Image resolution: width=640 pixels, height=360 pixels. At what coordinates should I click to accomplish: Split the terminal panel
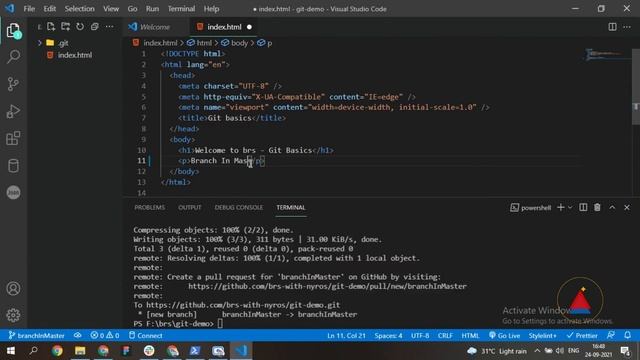pyautogui.click(x=583, y=207)
